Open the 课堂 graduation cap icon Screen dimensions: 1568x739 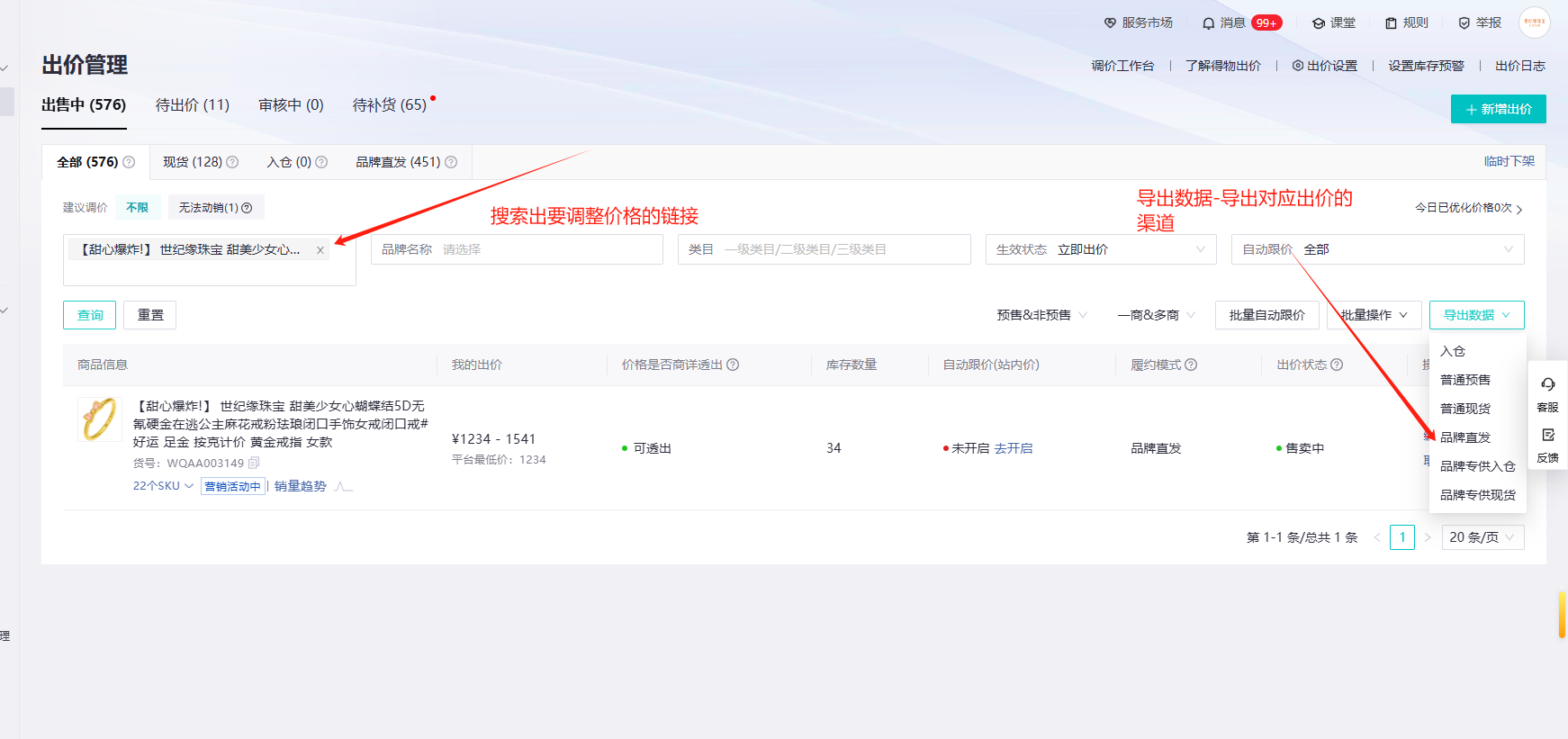pyautogui.click(x=1318, y=23)
